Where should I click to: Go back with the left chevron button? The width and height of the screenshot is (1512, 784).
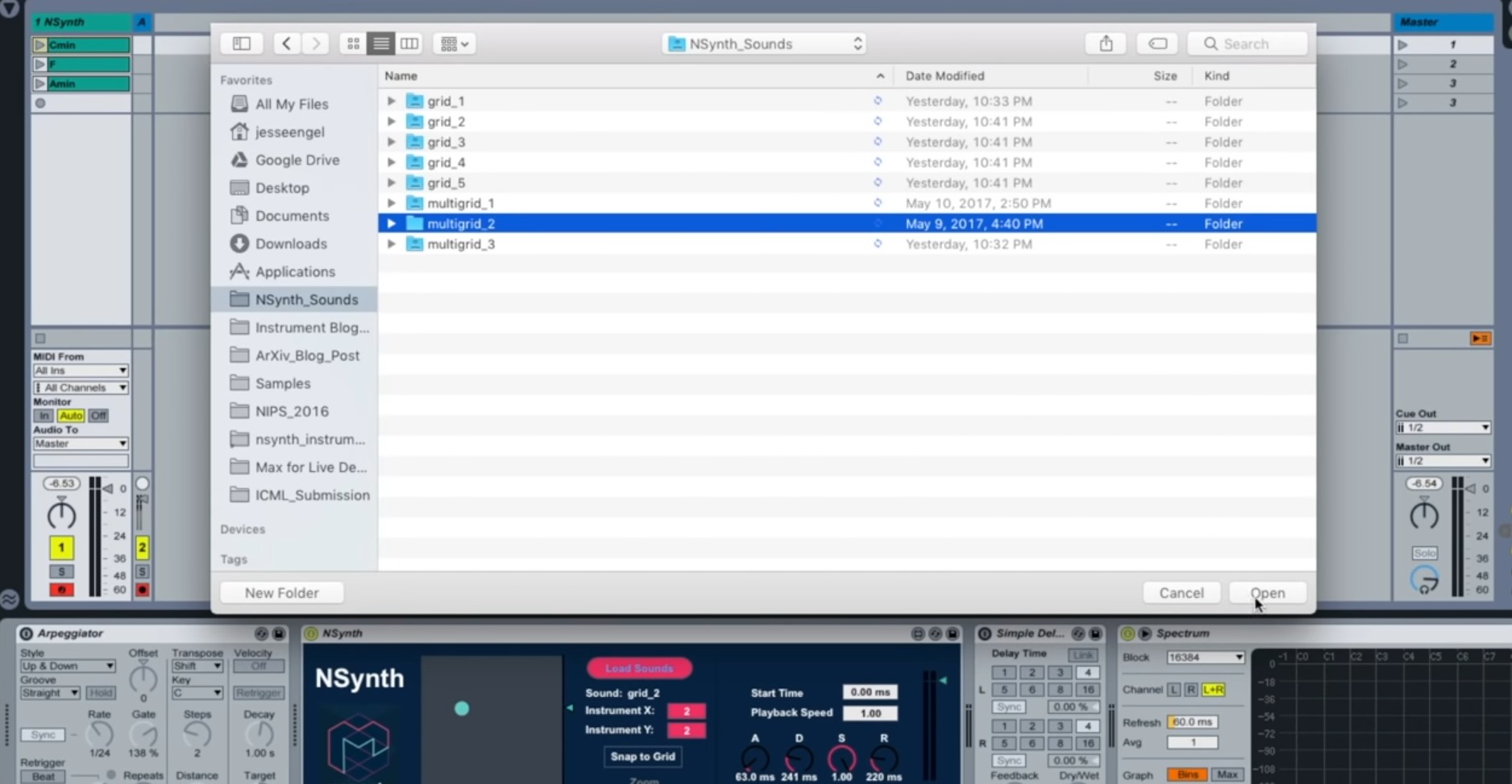coord(286,44)
